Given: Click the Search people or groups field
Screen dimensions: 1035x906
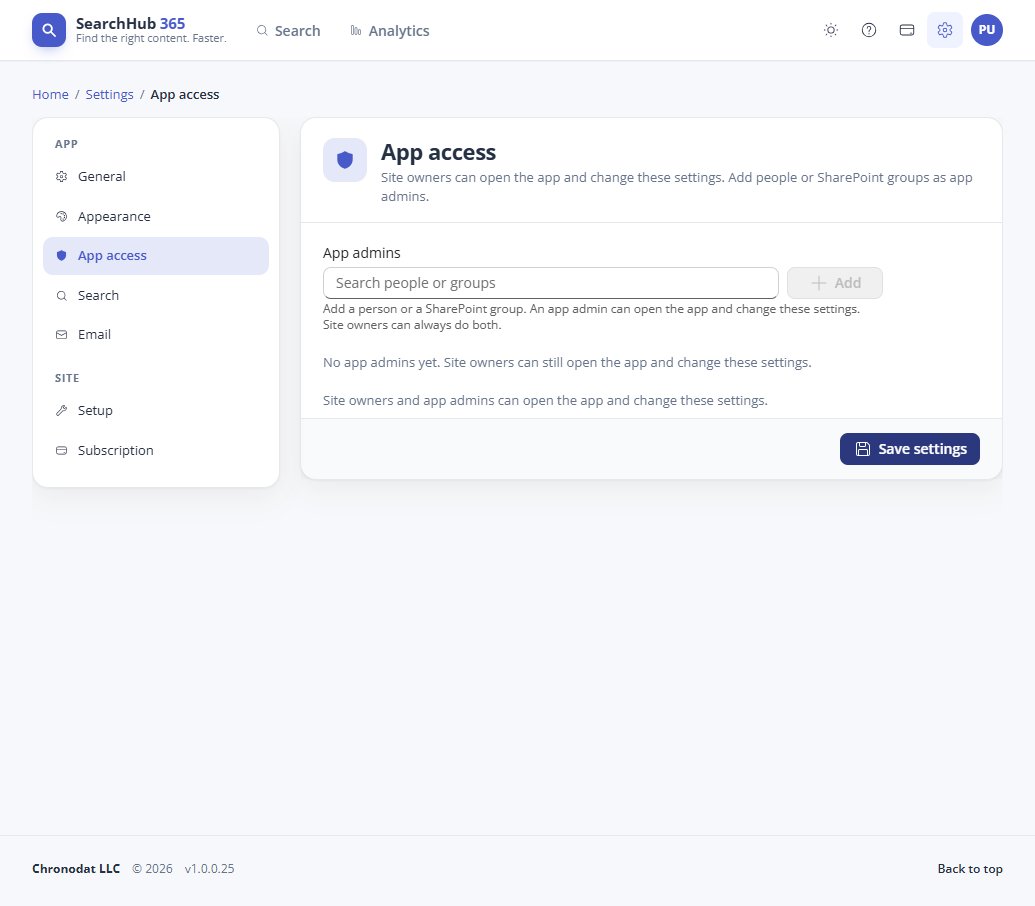Looking at the screenshot, I should pyautogui.click(x=551, y=283).
